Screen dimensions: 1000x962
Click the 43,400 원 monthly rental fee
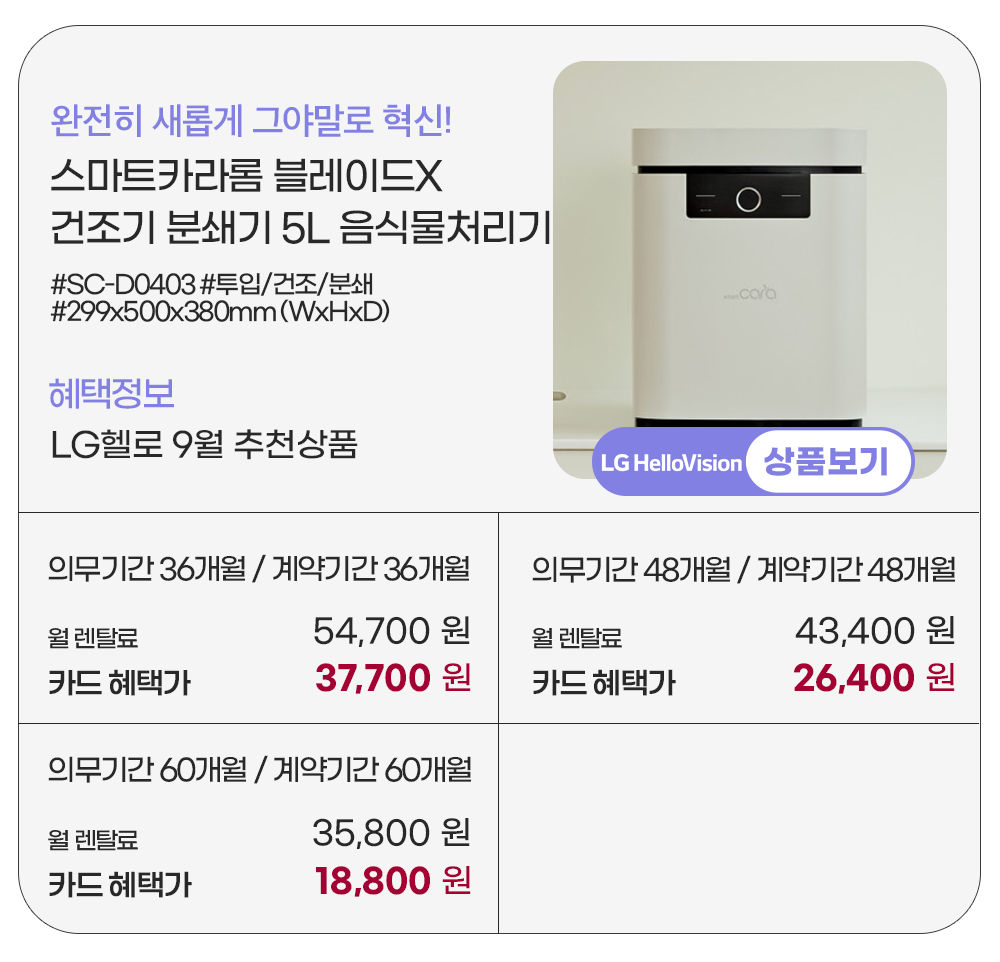click(874, 631)
